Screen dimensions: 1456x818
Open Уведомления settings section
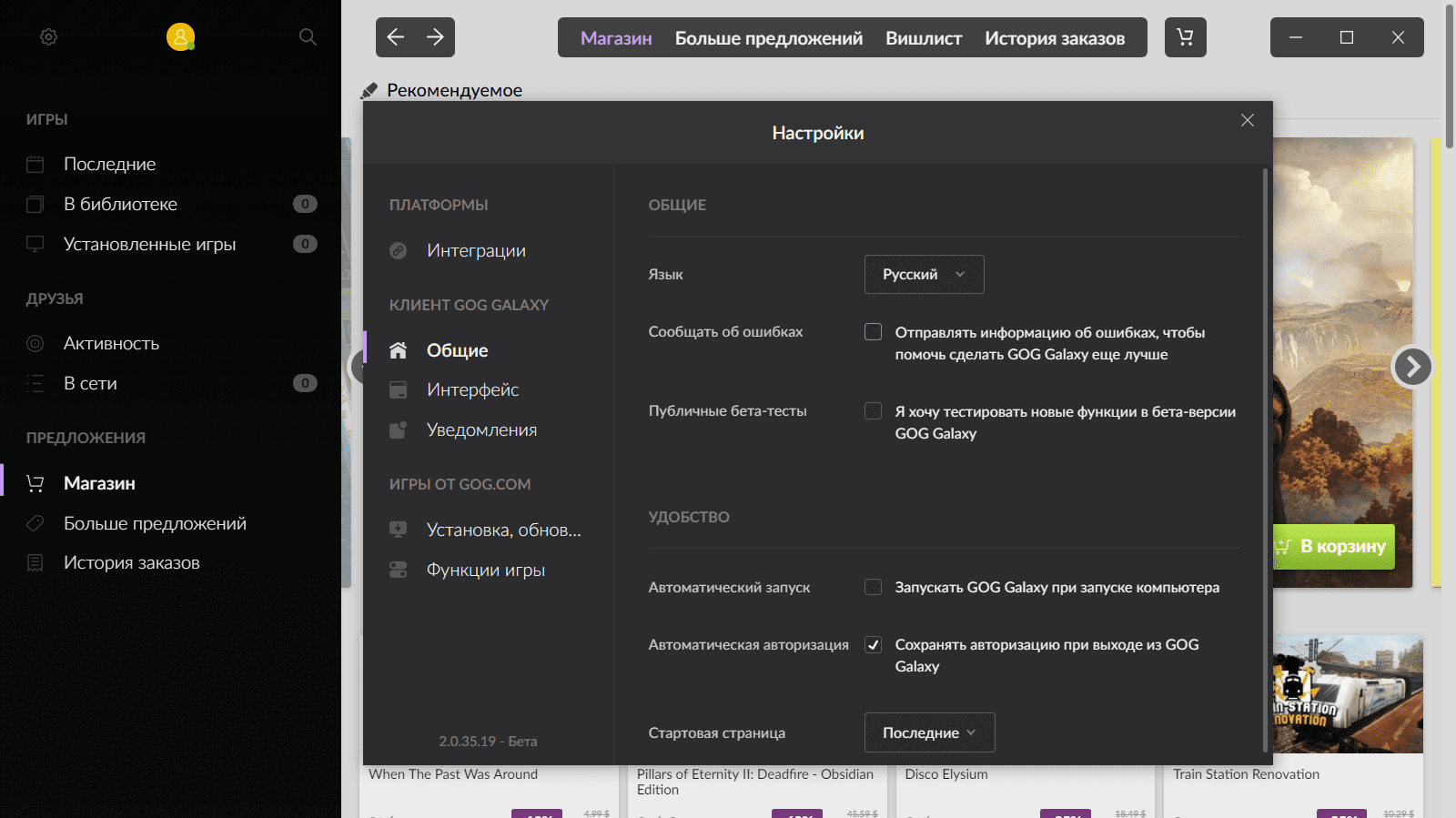click(481, 430)
